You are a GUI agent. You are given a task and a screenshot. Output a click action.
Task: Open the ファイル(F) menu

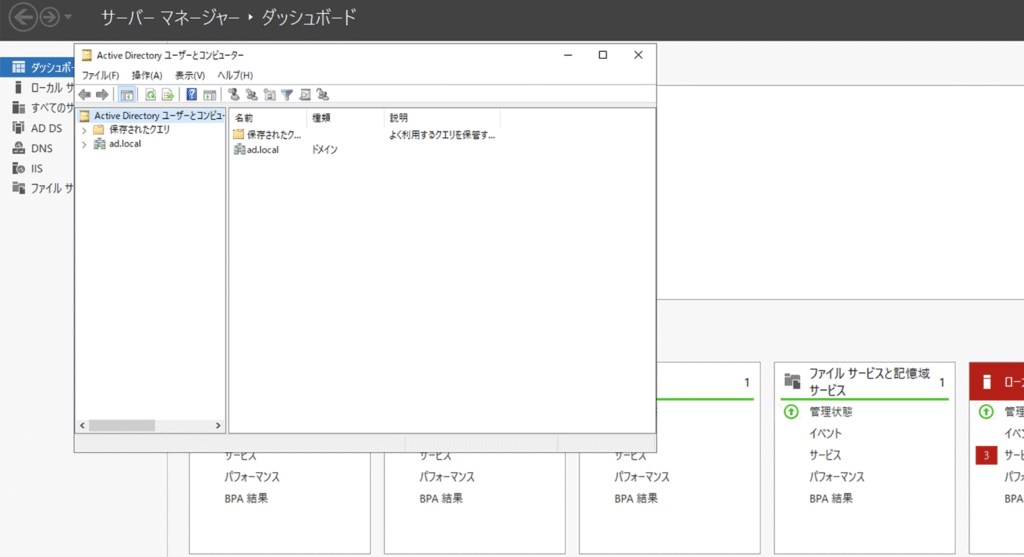pos(100,75)
